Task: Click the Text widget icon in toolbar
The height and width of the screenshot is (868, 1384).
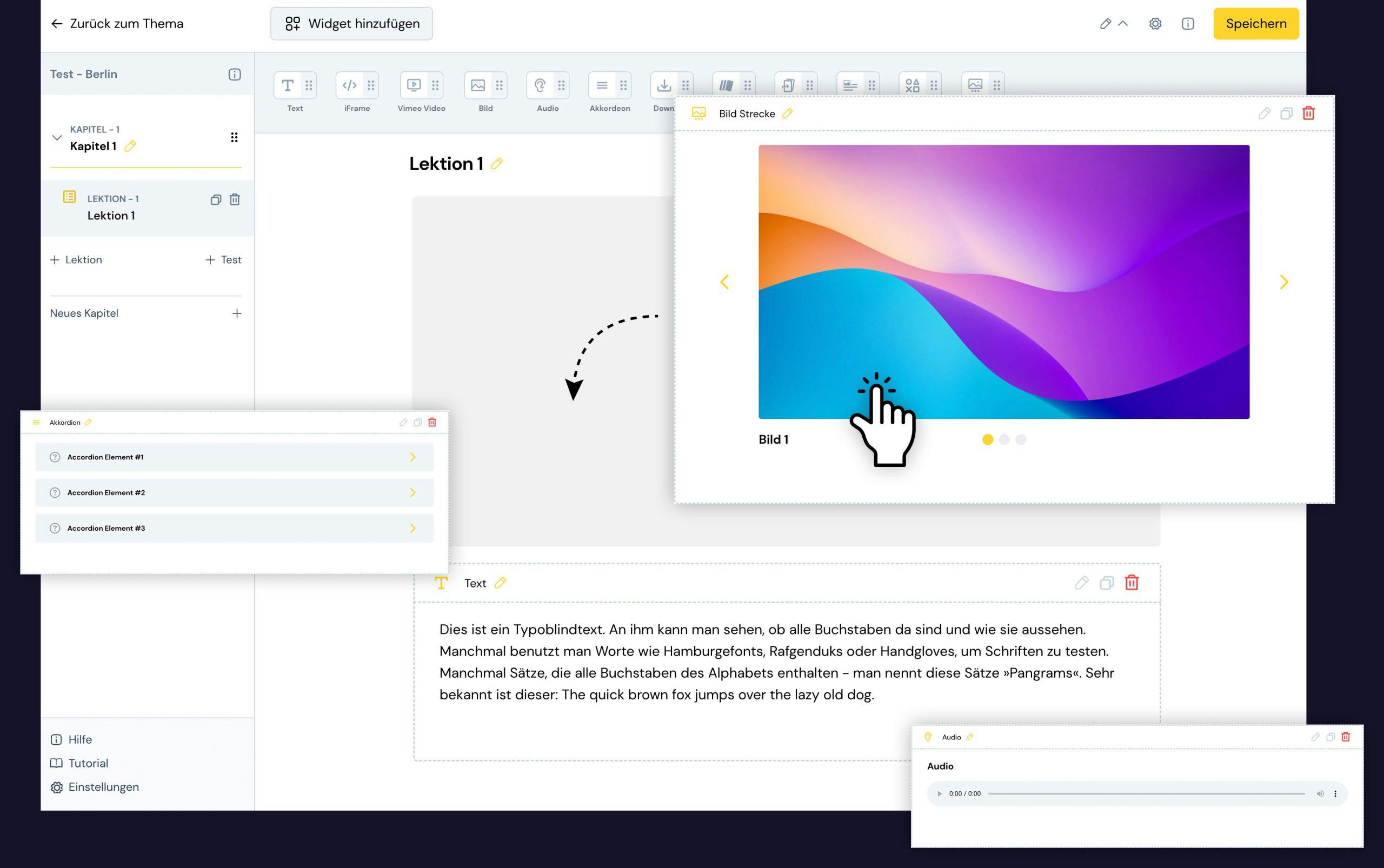Action: pyautogui.click(x=288, y=85)
